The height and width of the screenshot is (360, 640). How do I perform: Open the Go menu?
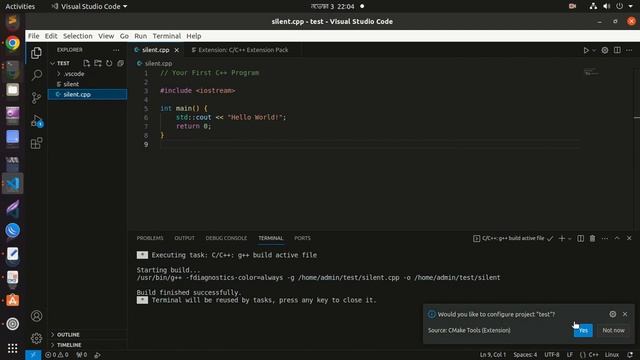click(124, 36)
